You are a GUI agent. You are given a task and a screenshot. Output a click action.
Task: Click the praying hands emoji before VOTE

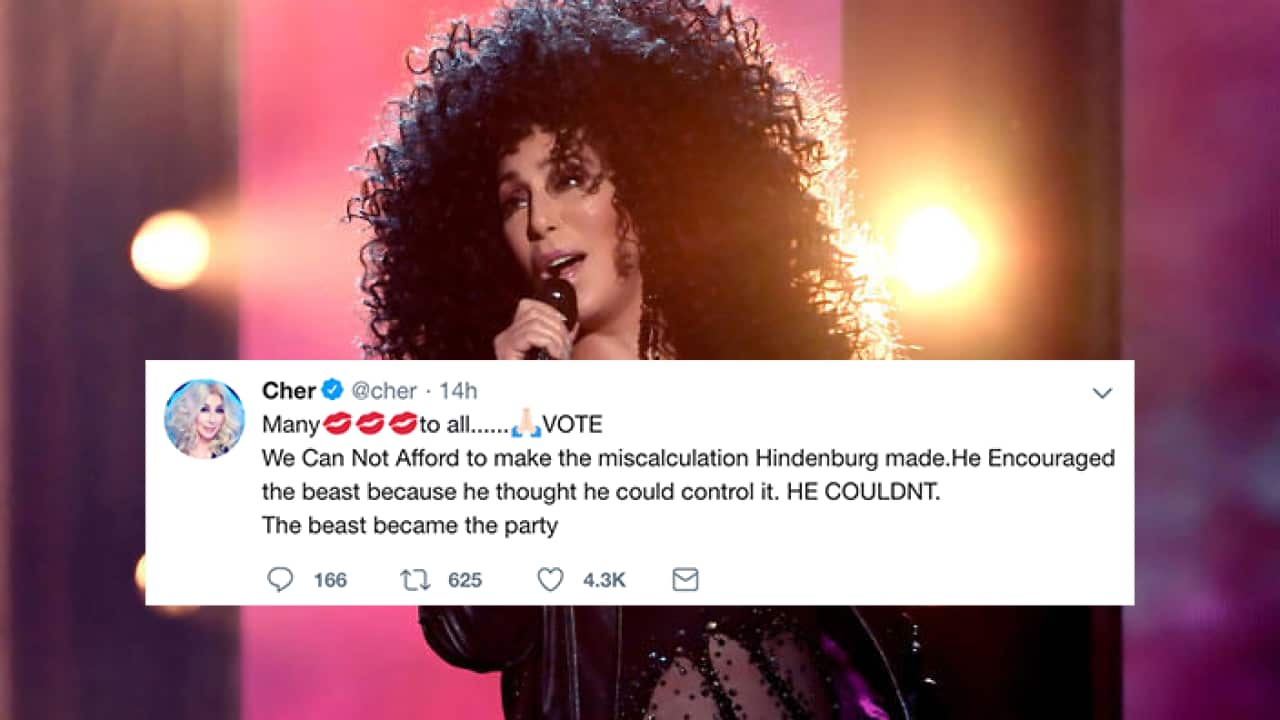(525, 425)
